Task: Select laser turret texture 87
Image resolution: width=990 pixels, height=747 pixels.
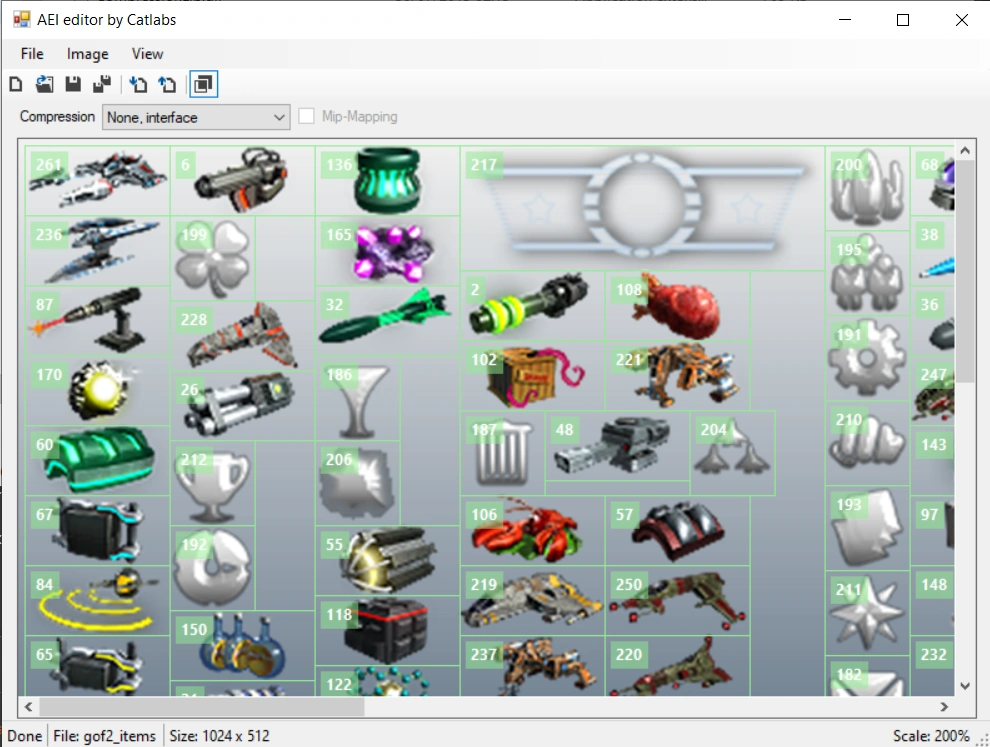Action: pos(97,321)
